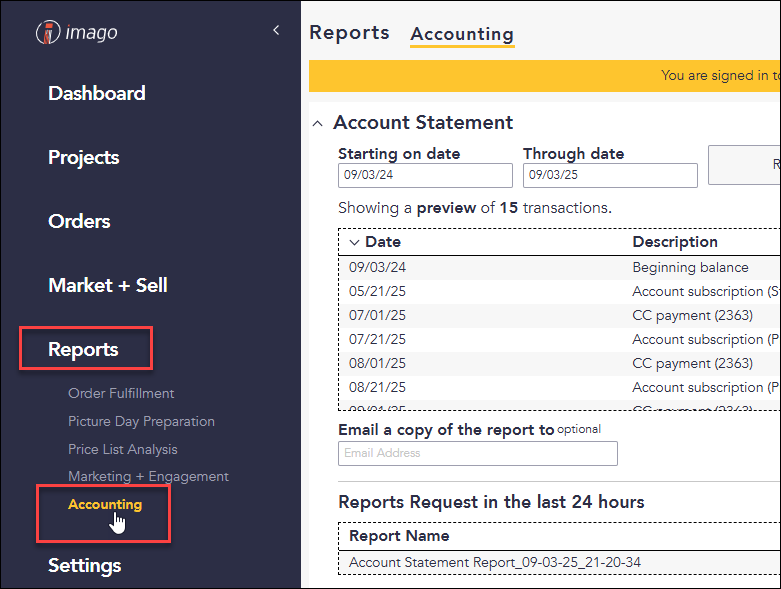The height and width of the screenshot is (589, 781).
Task: Open Market + Sell section
Action: pyautogui.click(x=108, y=285)
